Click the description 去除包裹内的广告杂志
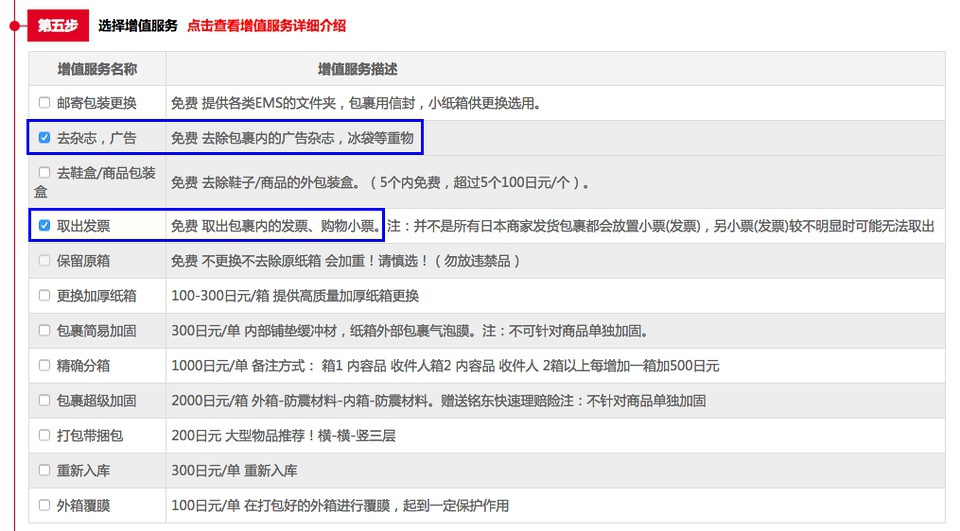Image resolution: width=960 pixels, height=531 pixels. coord(292,138)
